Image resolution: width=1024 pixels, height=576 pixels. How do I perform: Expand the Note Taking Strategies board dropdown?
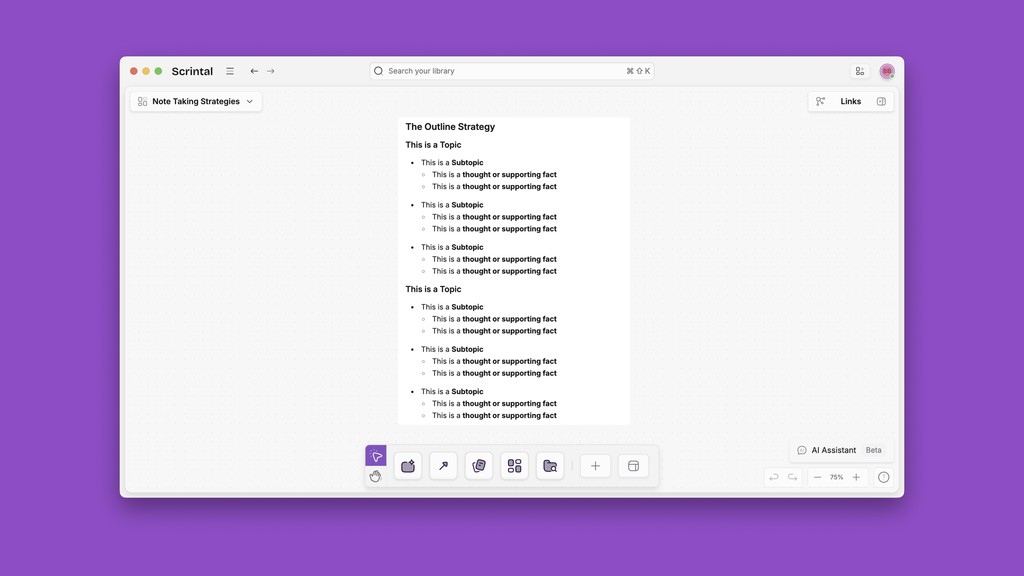[x=249, y=101]
